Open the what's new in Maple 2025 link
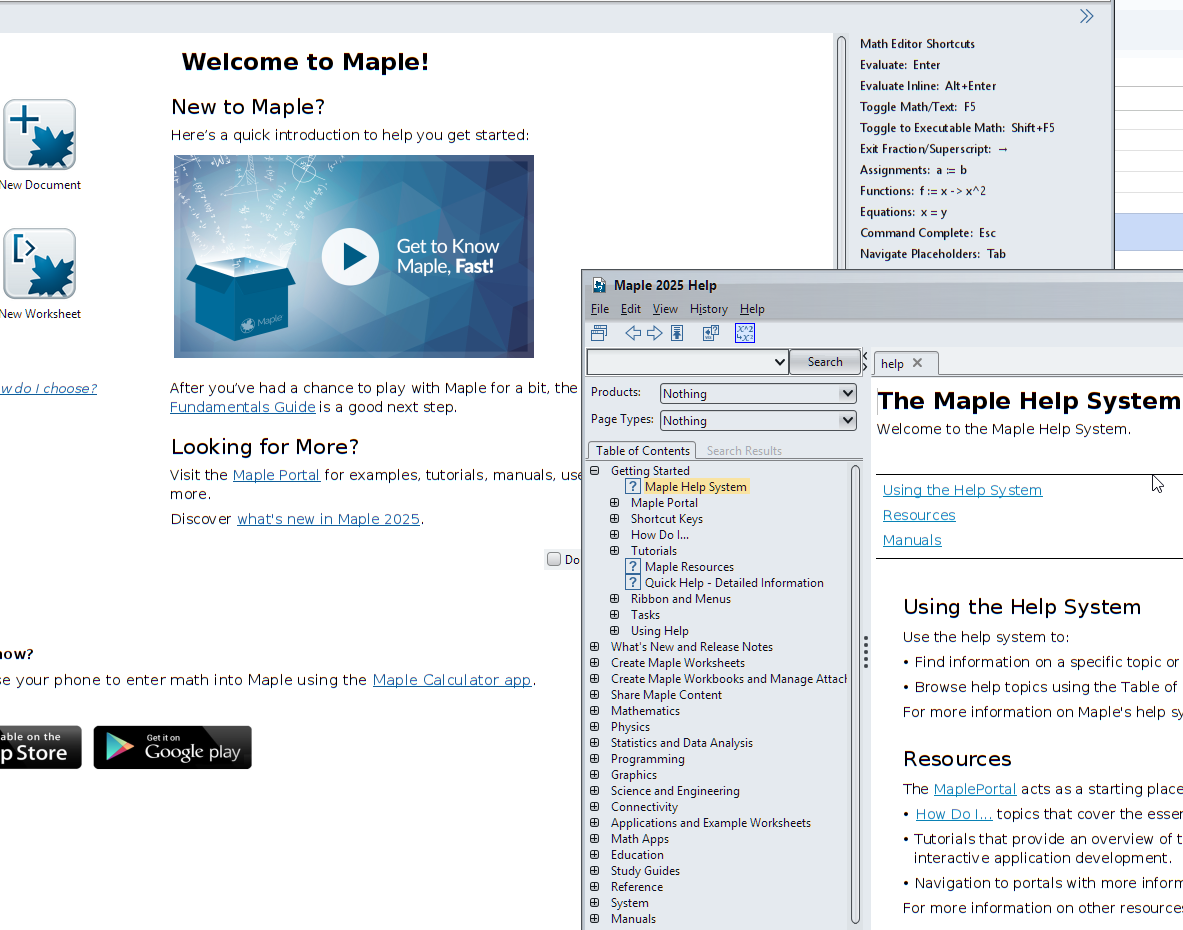1183x930 pixels. [328, 519]
